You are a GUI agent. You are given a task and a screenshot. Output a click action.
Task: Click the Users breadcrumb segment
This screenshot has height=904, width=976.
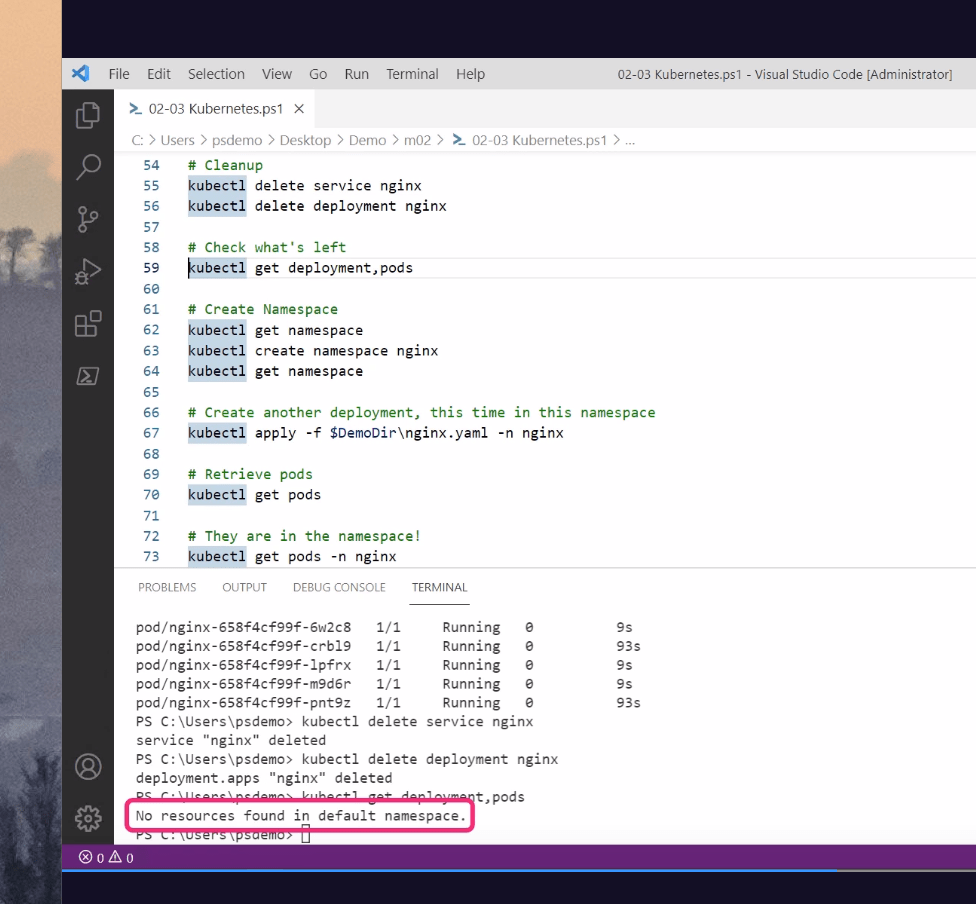pos(177,140)
